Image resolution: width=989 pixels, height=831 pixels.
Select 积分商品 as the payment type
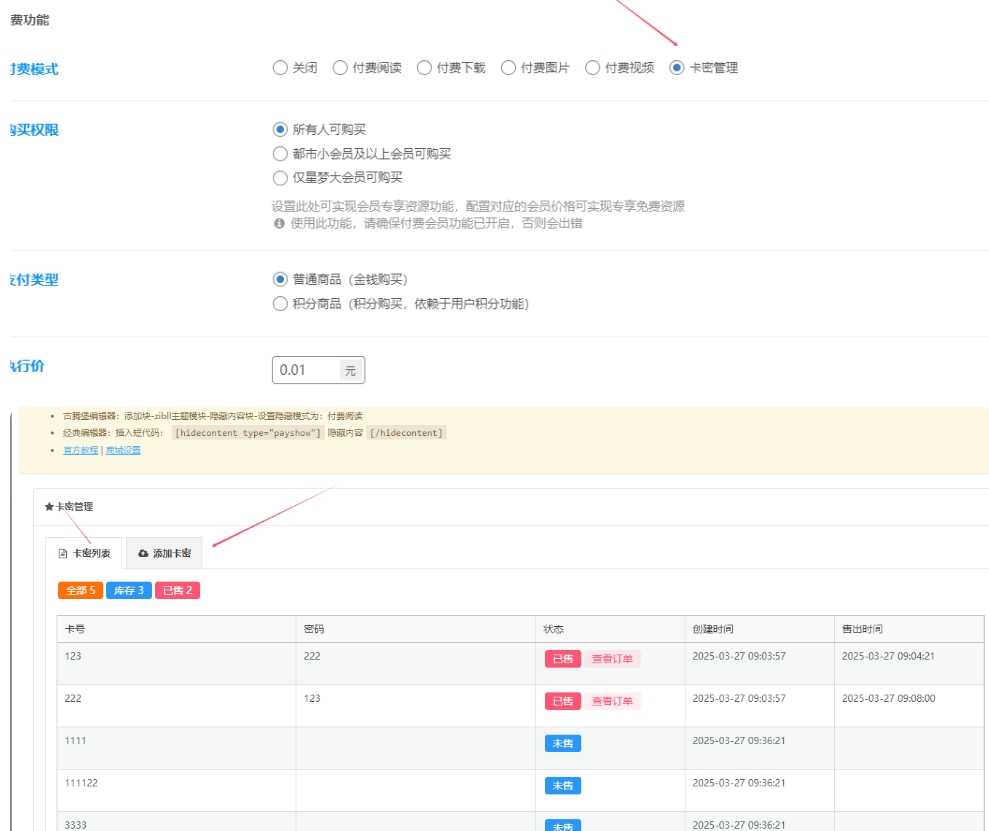[280, 304]
